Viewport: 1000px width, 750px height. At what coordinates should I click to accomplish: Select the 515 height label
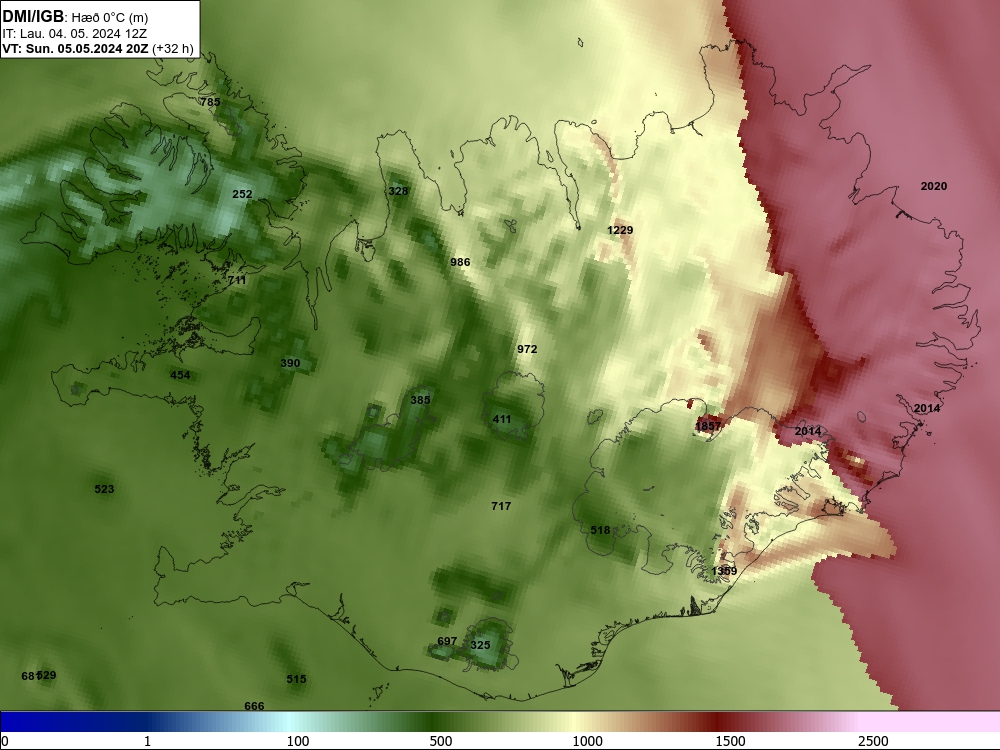point(296,679)
